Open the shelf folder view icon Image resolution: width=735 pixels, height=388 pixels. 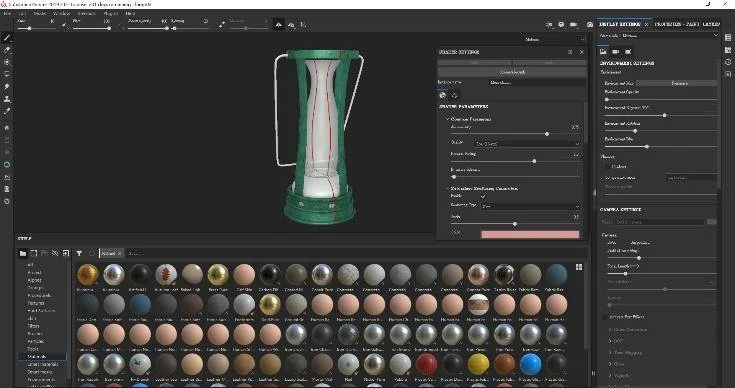coord(22,254)
